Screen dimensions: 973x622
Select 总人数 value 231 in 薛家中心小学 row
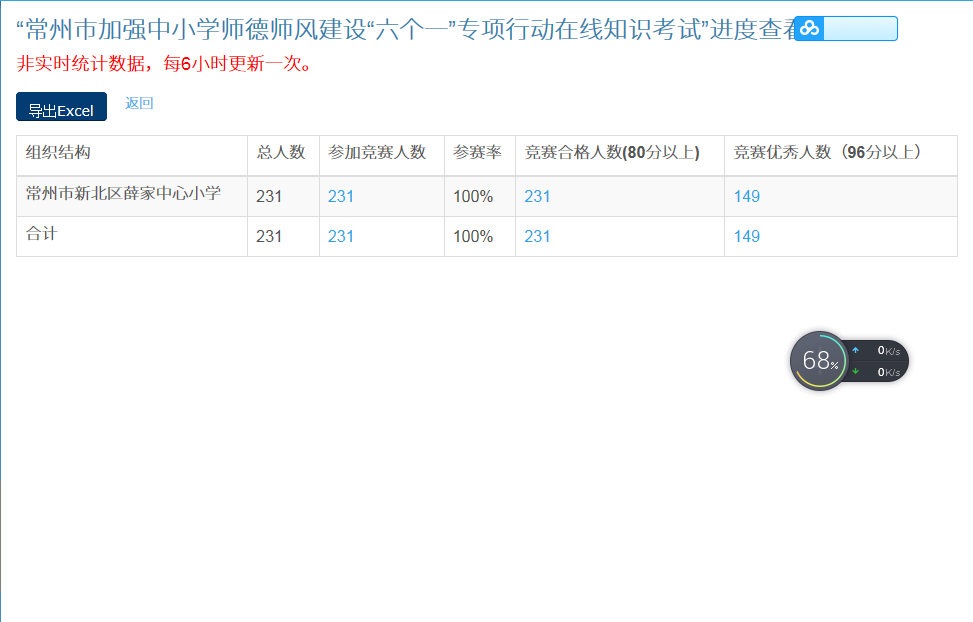point(269,196)
